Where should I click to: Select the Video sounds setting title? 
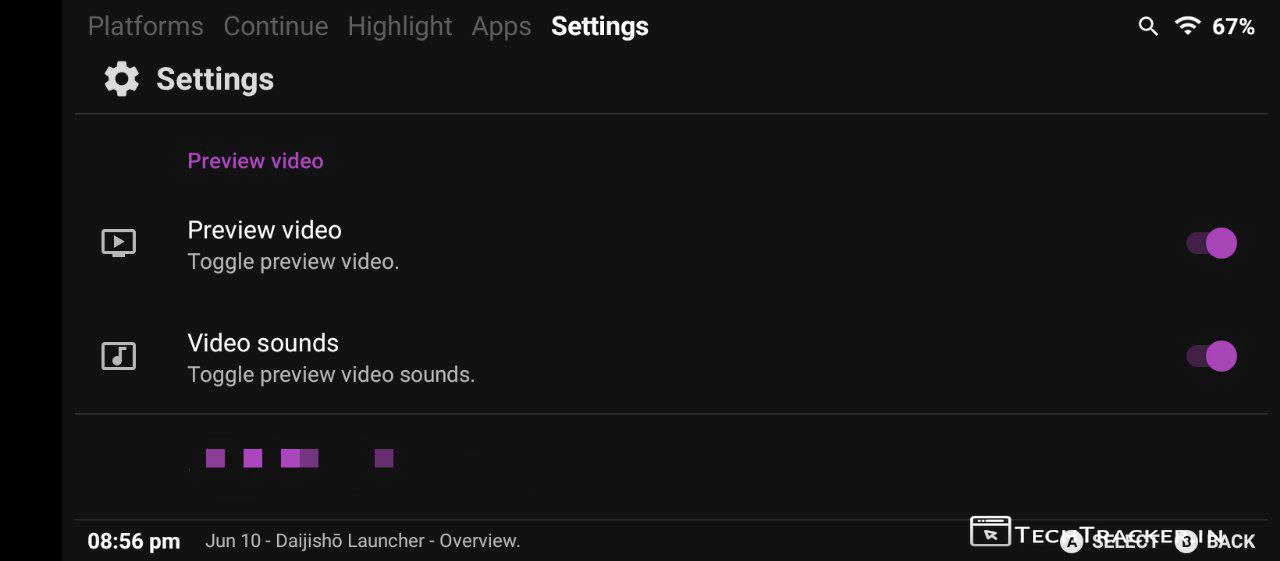(263, 343)
